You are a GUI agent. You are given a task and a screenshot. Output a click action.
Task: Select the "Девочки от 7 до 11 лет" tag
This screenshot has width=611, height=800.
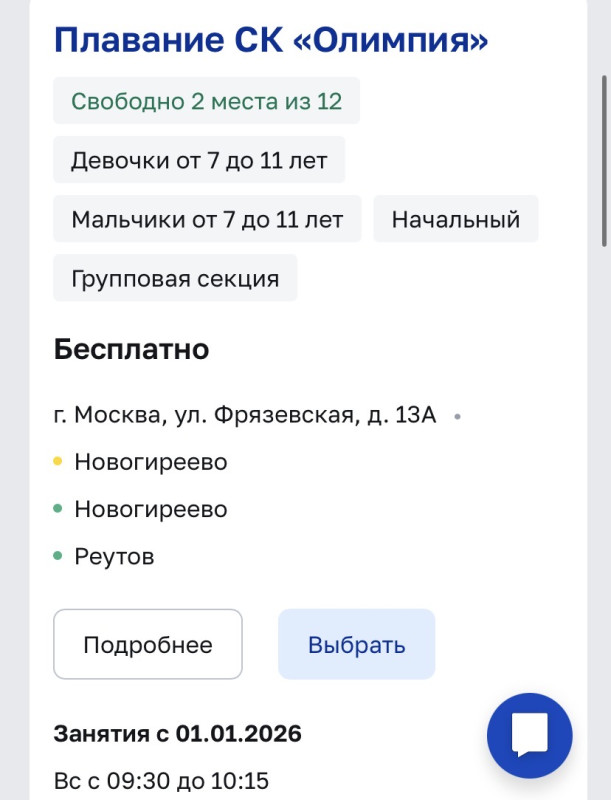199,160
